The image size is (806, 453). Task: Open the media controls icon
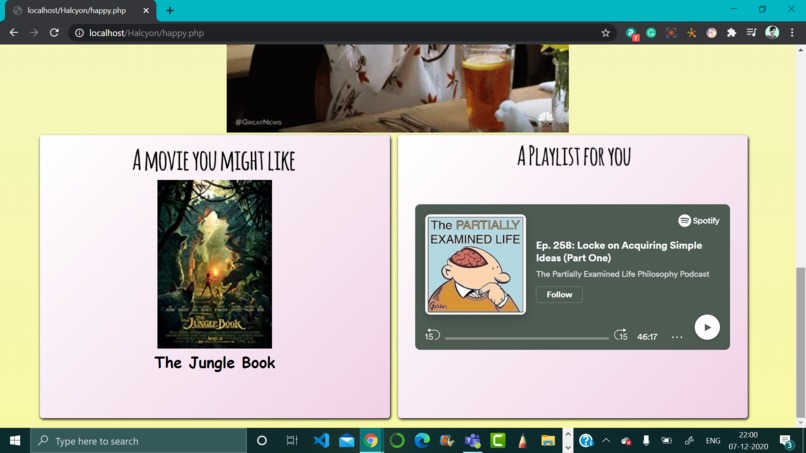(752, 33)
